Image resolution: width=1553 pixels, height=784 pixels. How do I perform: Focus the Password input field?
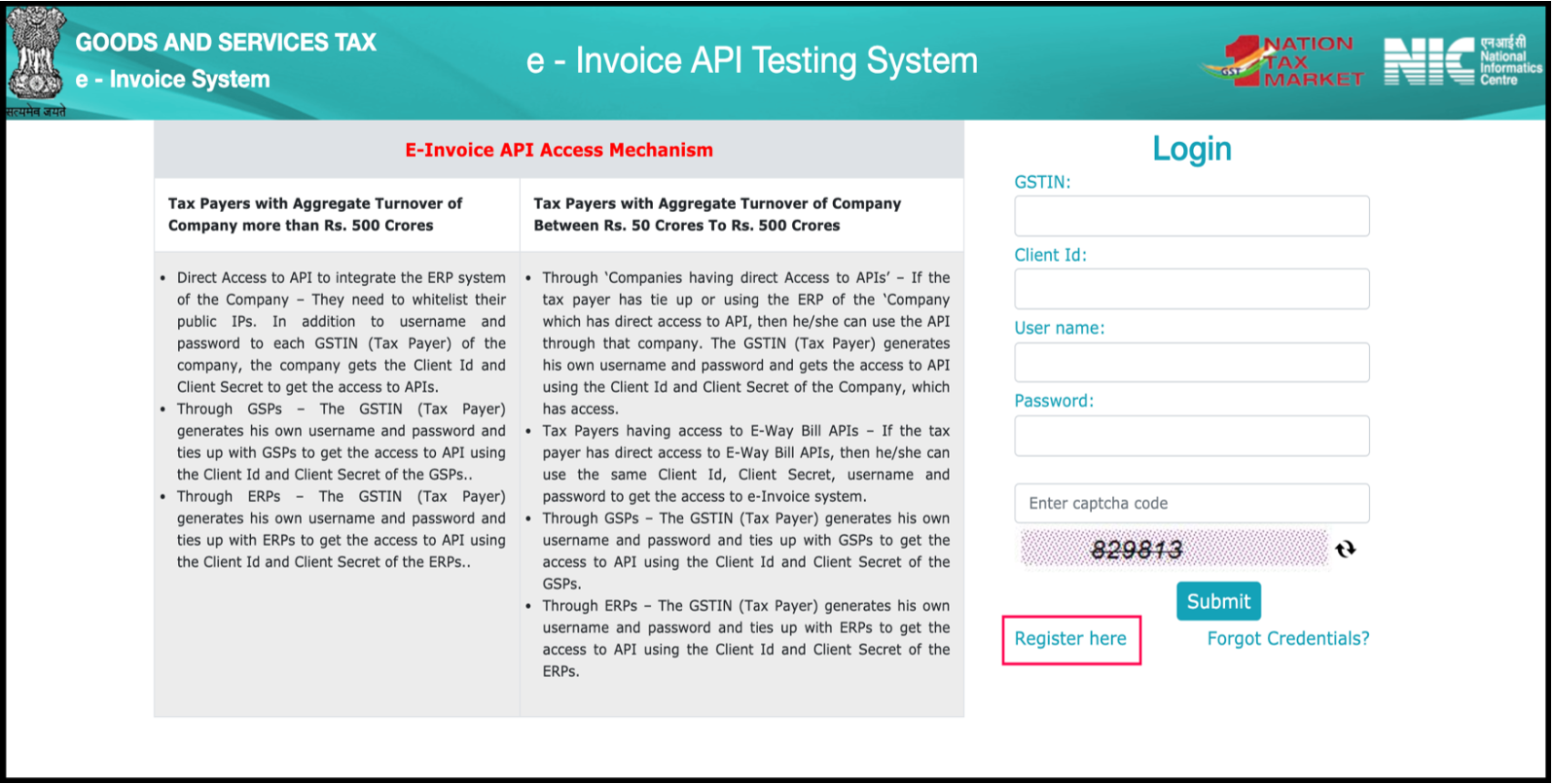tap(1192, 436)
